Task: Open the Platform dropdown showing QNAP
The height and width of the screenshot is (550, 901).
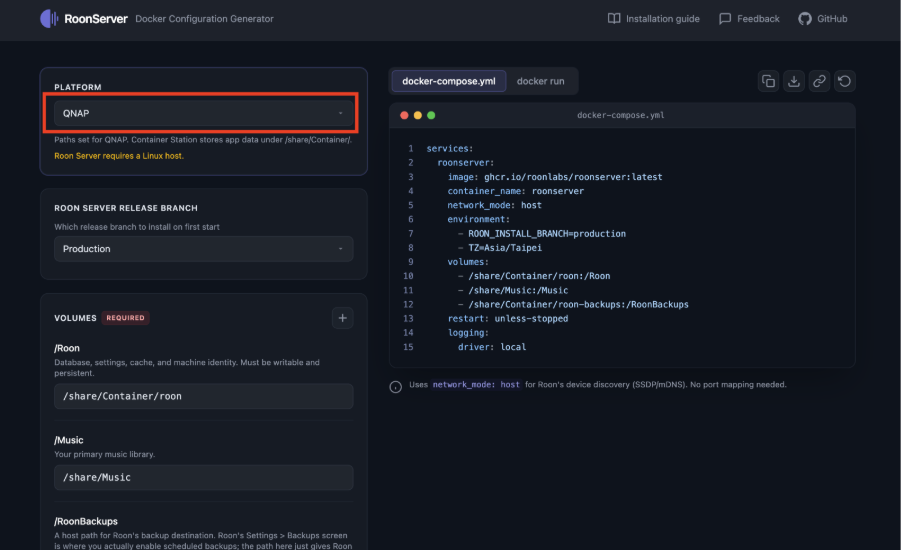Action: pyautogui.click(x=203, y=113)
